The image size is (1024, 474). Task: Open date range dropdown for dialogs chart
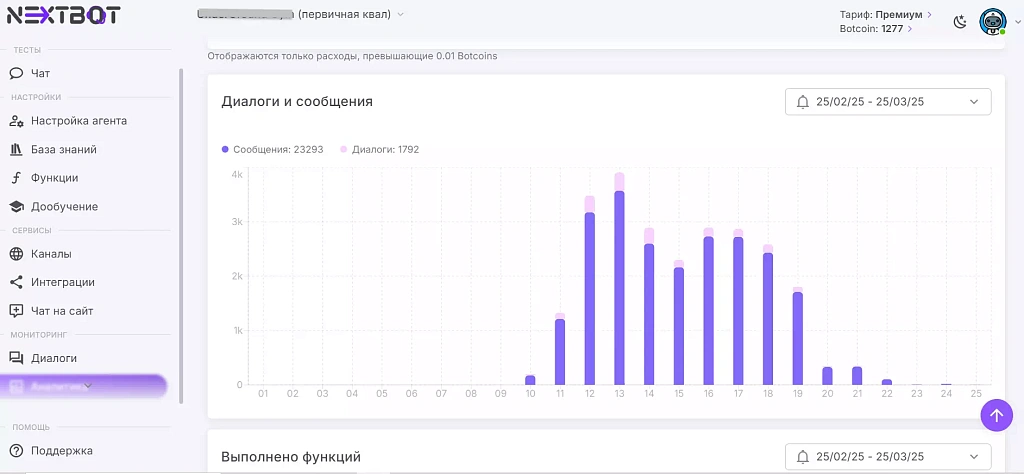point(888,102)
